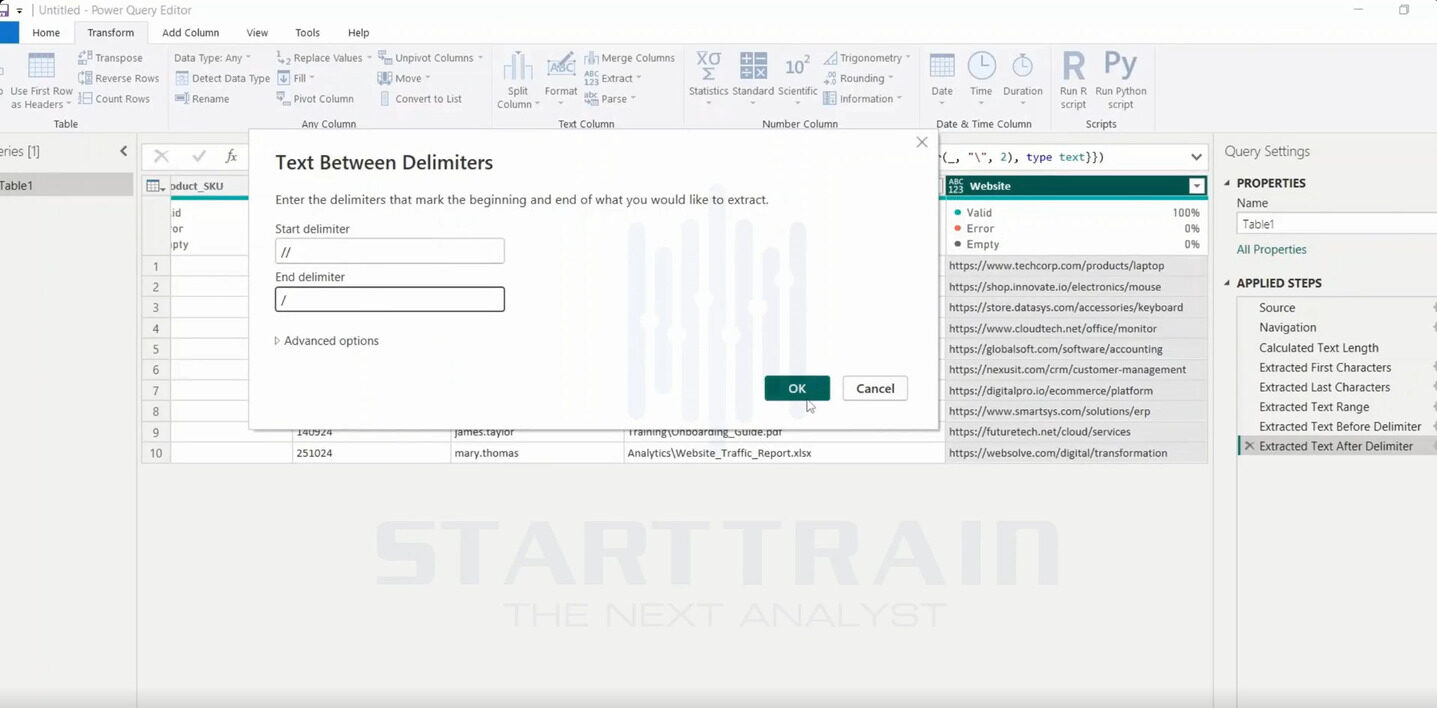The height and width of the screenshot is (708, 1437).
Task: Open Replace Values dropdown
Action: (x=323, y=58)
